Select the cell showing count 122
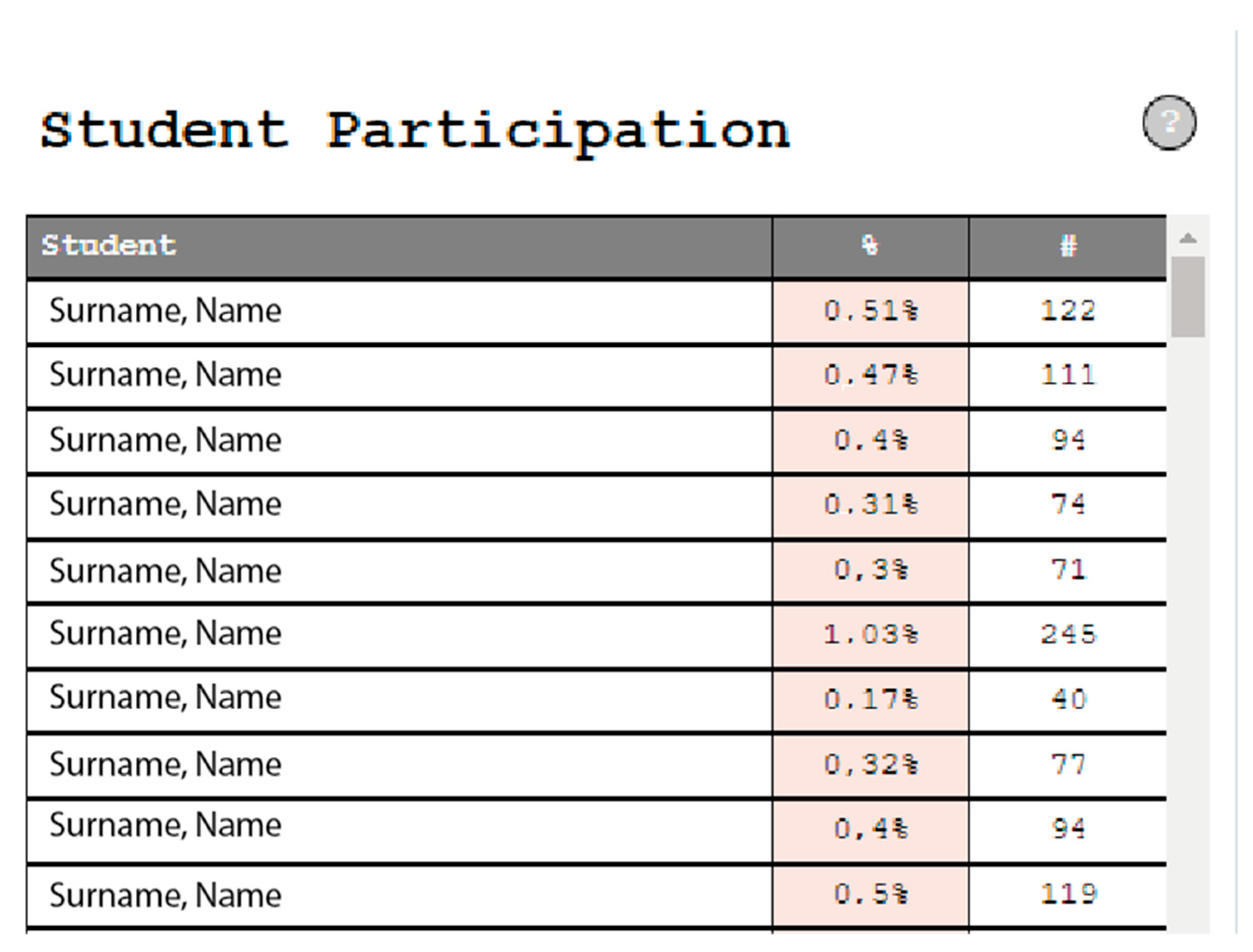1253x952 pixels. (x=1068, y=311)
